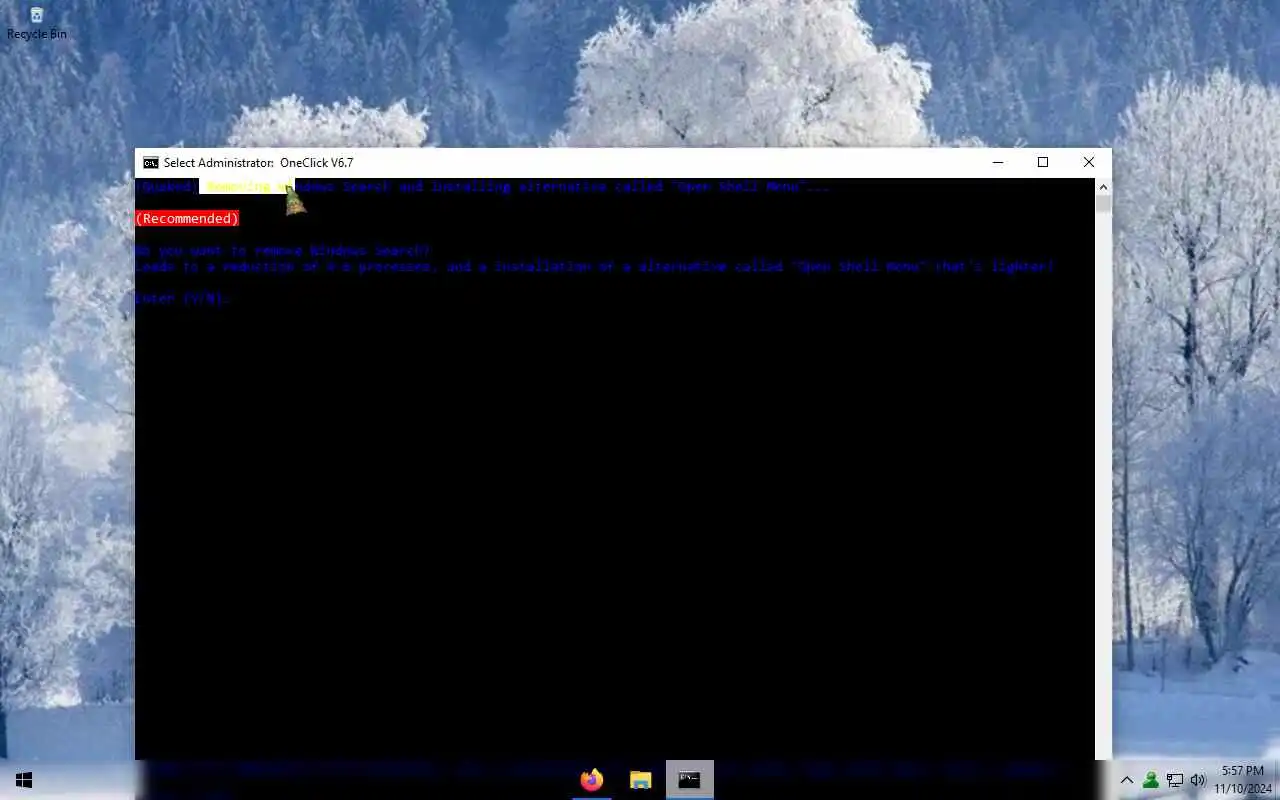Launch Firefox from the taskbar
This screenshot has height=800, width=1280.
pos(592,780)
